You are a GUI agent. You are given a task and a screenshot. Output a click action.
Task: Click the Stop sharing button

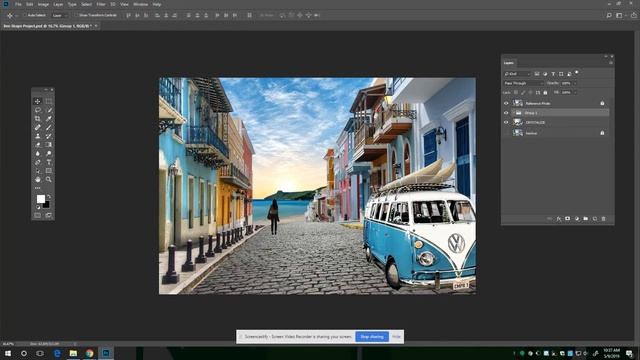(372, 337)
